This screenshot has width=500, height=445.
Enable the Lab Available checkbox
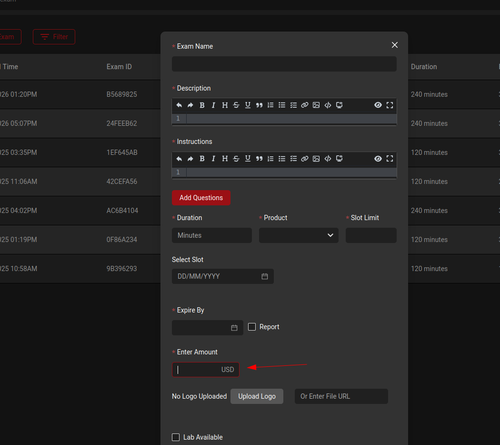click(x=176, y=437)
